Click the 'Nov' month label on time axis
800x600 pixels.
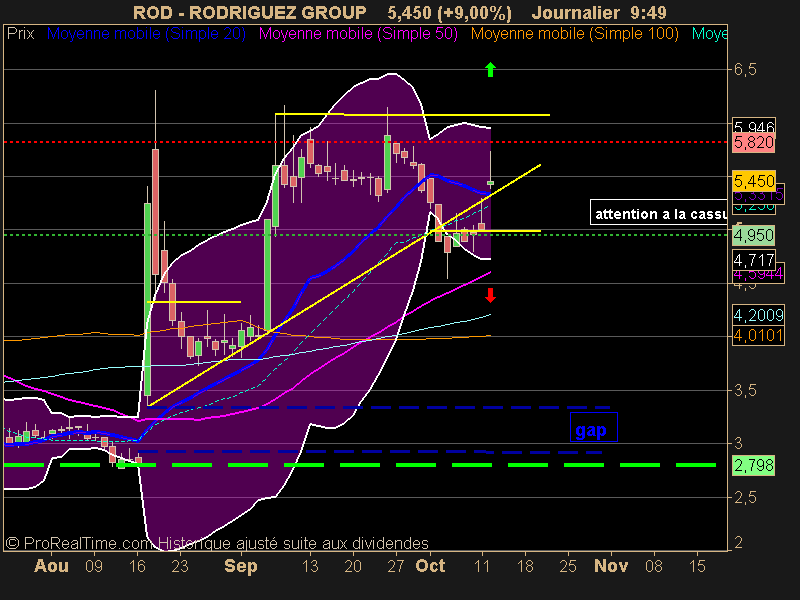(x=611, y=566)
